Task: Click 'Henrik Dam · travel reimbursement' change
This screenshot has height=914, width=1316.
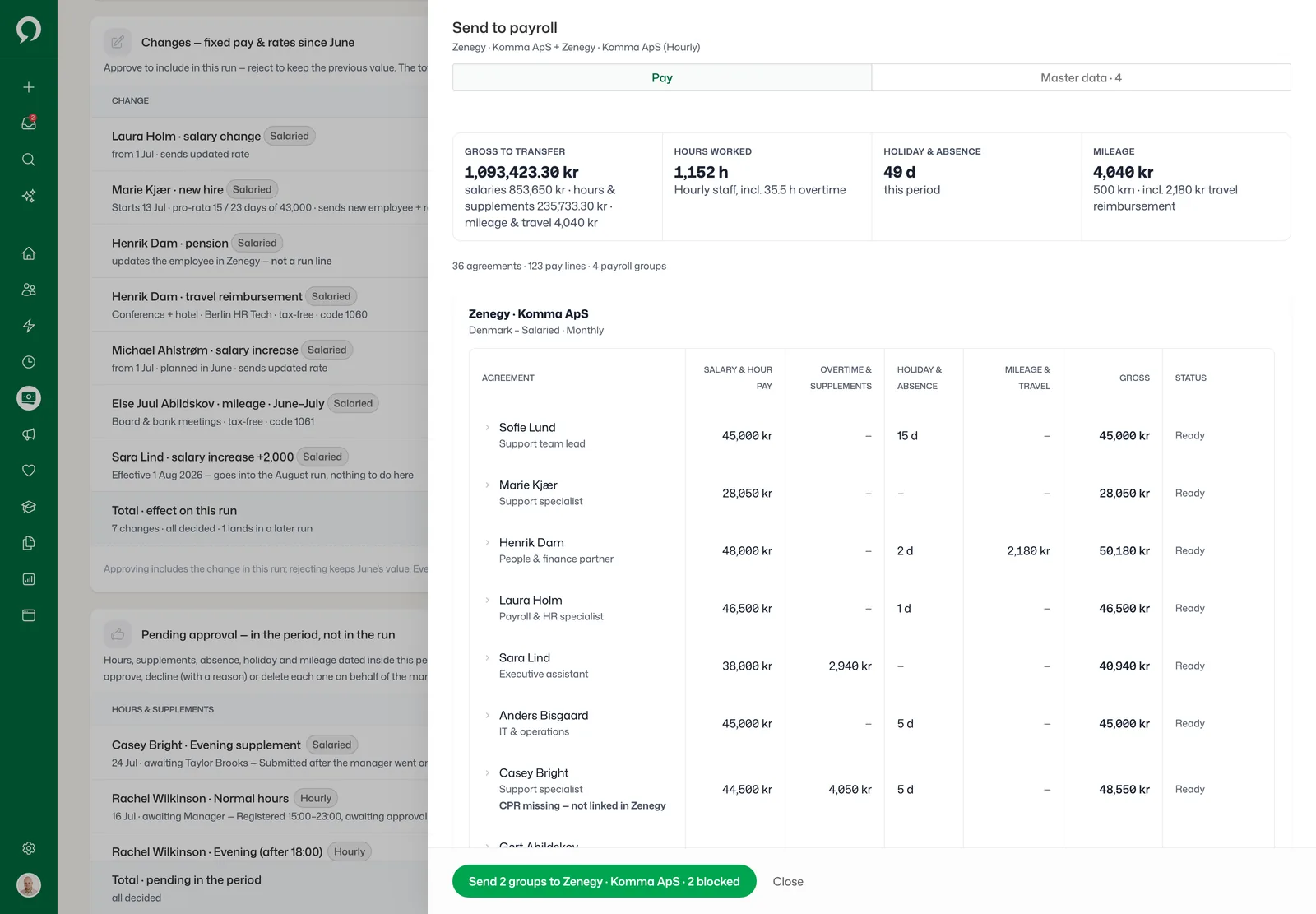Action: [x=259, y=304]
